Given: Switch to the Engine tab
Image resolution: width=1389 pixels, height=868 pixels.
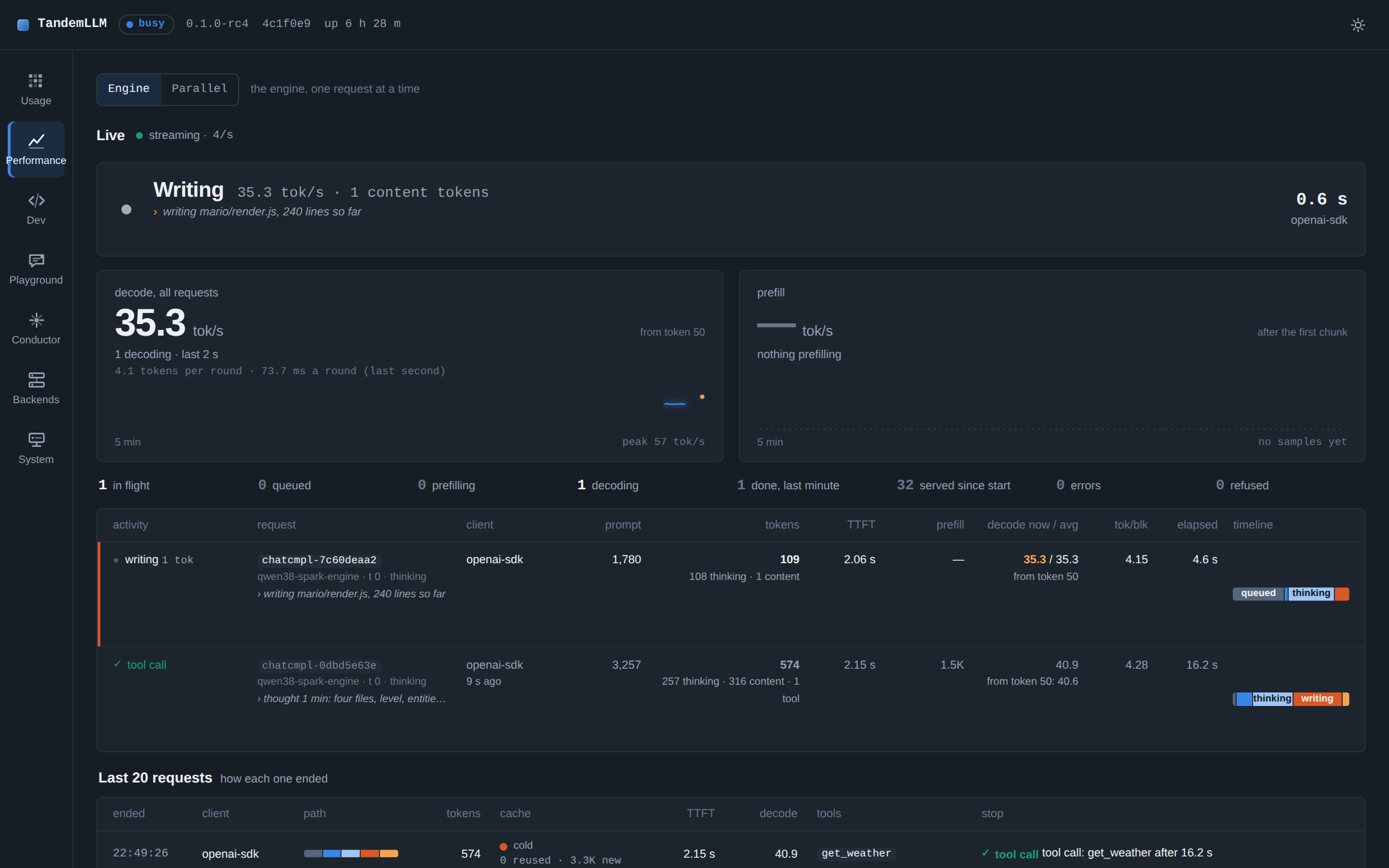Looking at the screenshot, I should [x=129, y=89].
